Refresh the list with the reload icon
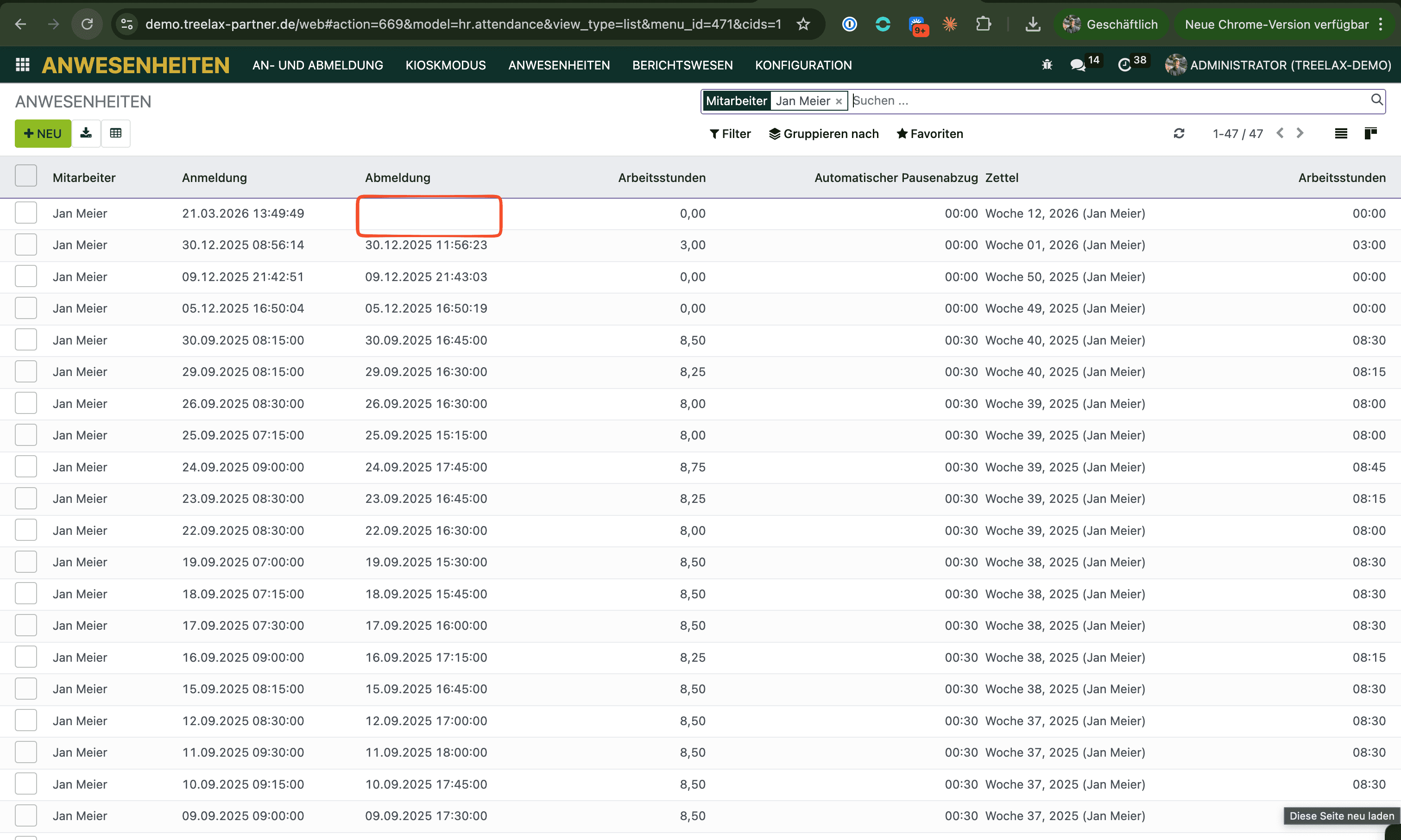The image size is (1401, 840). click(x=1179, y=133)
